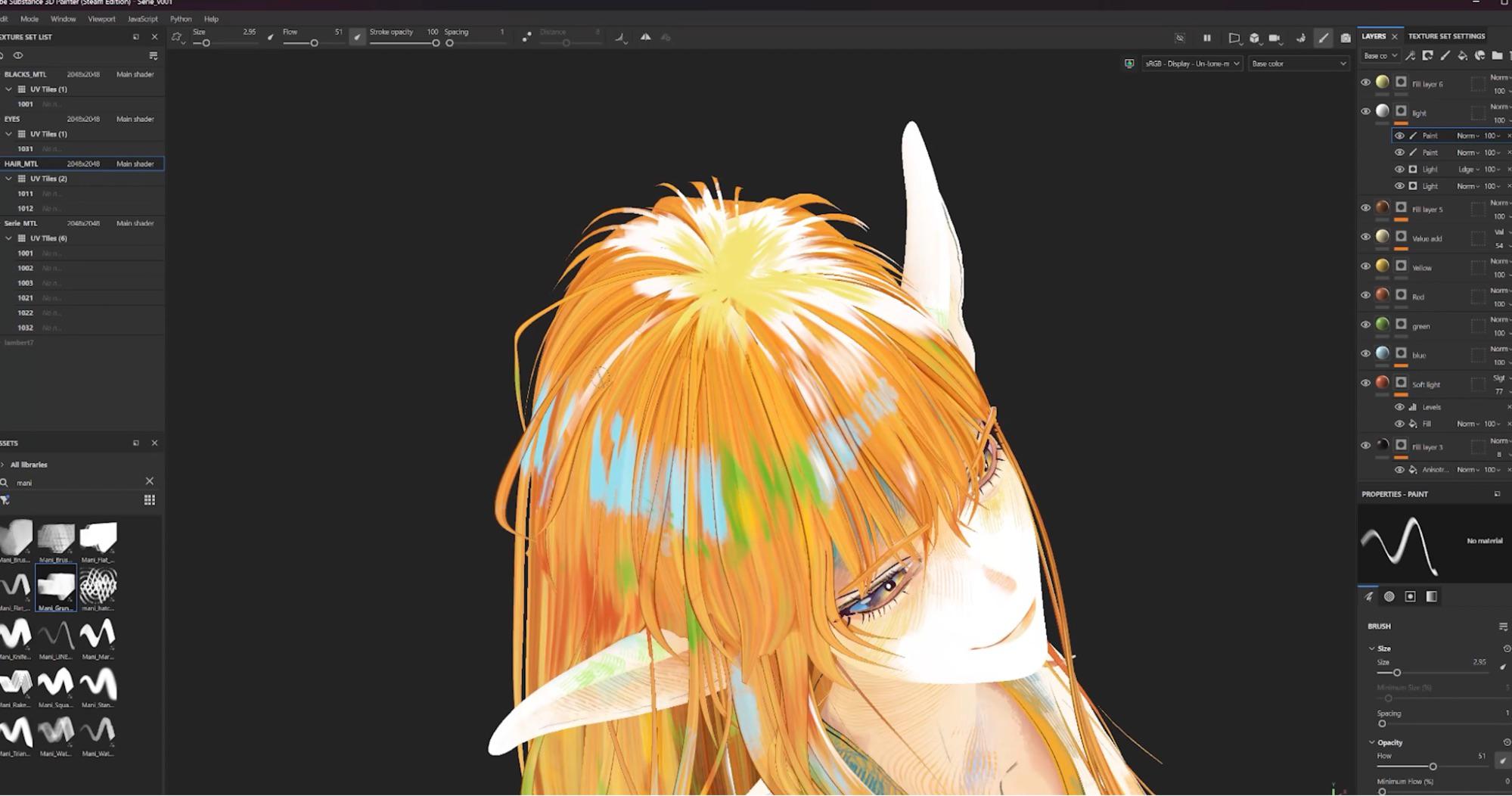Screen dimensions: 1512x796
Task: Add effect with magic wand icon
Action: click(1411, 55)
